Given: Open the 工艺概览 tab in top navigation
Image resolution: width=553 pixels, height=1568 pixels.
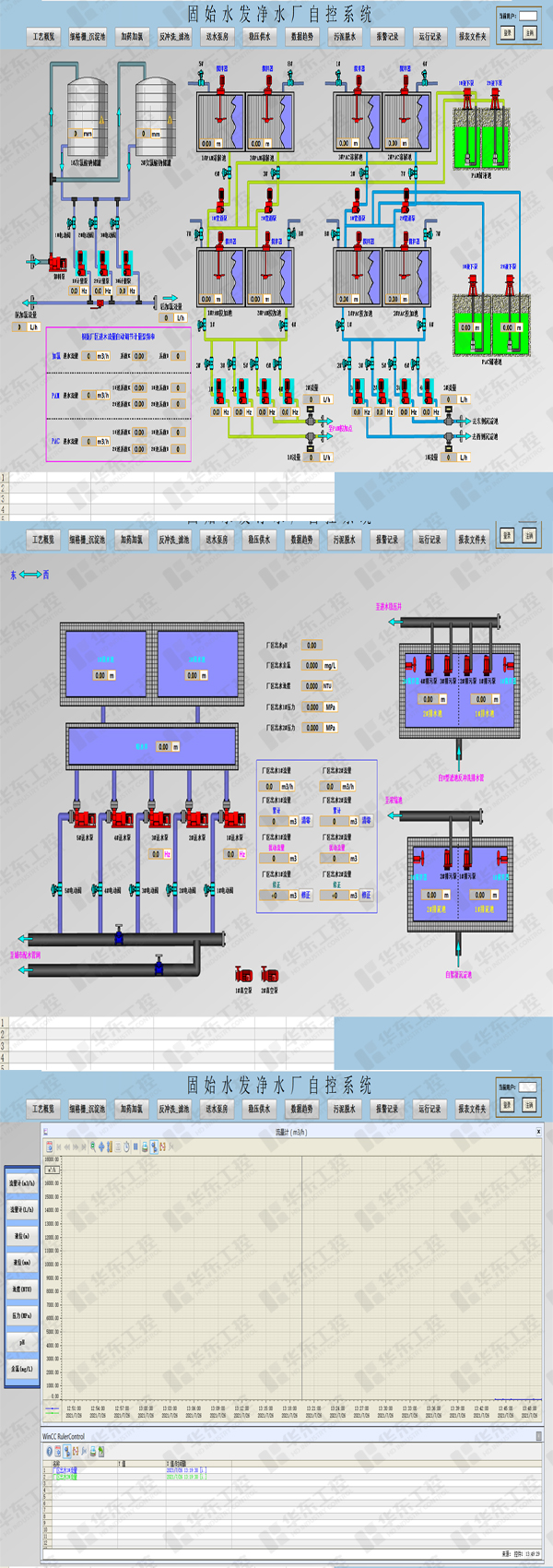Looking at the screenshot, I should coord(43,37).
